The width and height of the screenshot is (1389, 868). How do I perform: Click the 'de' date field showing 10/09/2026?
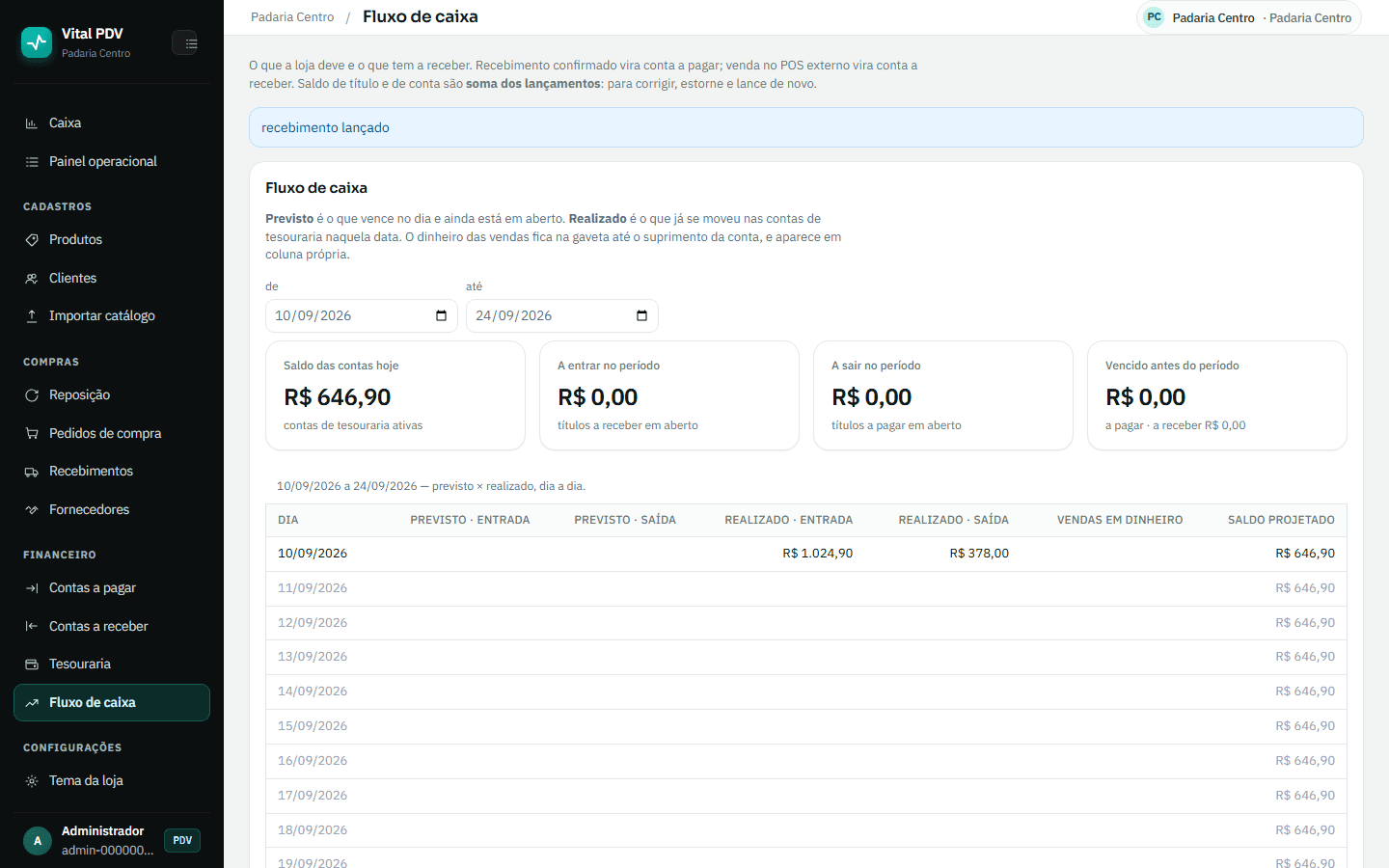click(x=362, y=316)
